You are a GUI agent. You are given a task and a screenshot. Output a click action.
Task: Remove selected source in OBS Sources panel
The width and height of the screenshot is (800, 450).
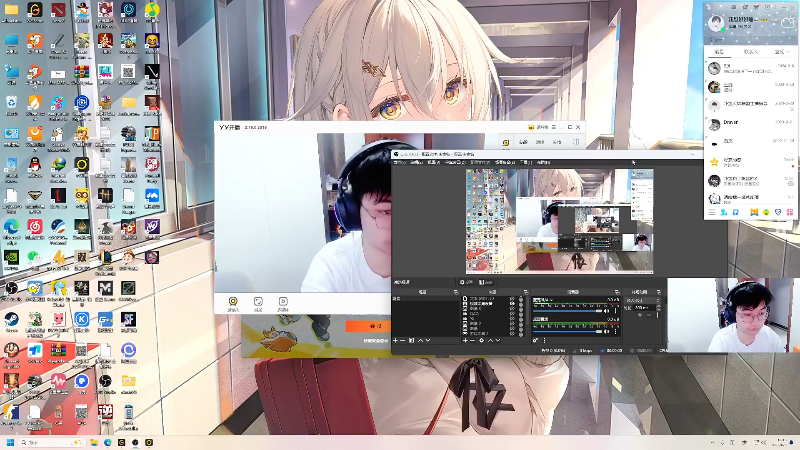click(472, 340)
